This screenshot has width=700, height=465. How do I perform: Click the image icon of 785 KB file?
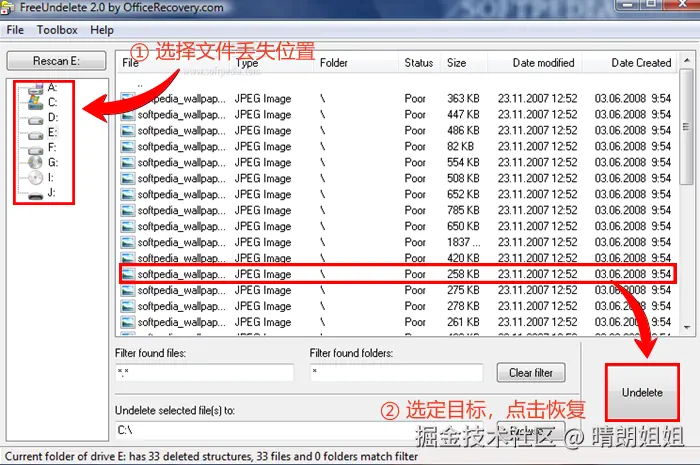click(128, 211)
